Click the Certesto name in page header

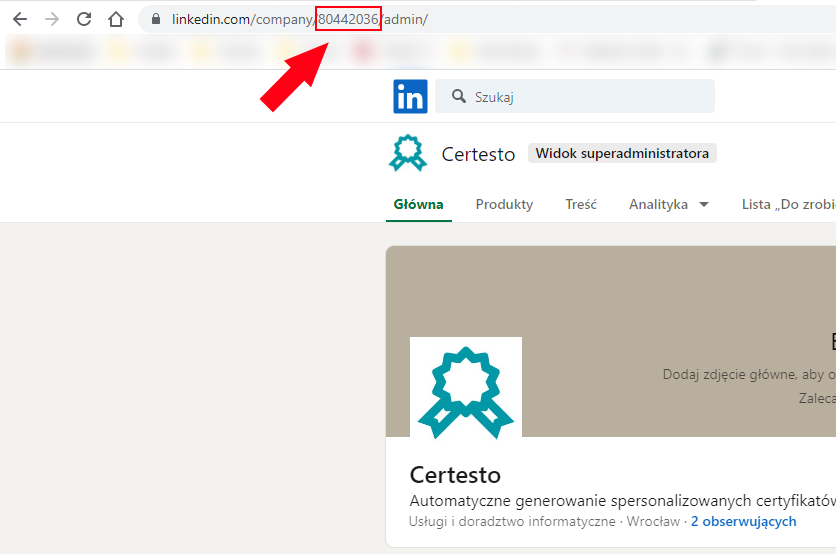(x=478, y=154)
